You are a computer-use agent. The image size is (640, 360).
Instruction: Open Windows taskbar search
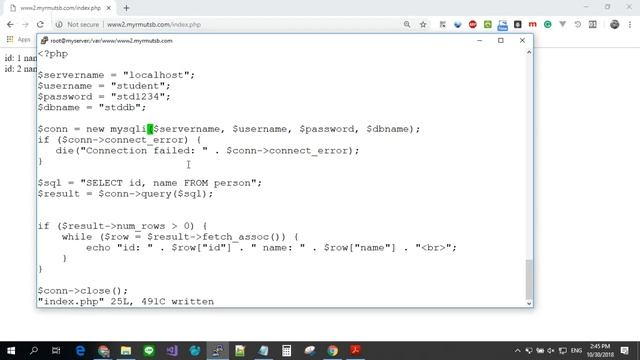(x=34, y=351)
